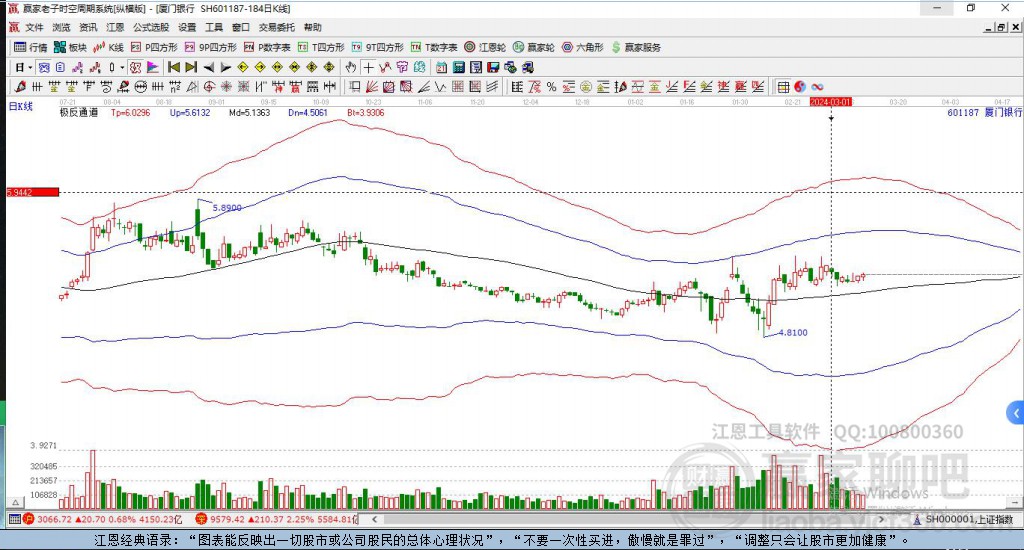Click the 2024-03-01 highlighted date marker
1024x550 pixels.
coord(831,102)
